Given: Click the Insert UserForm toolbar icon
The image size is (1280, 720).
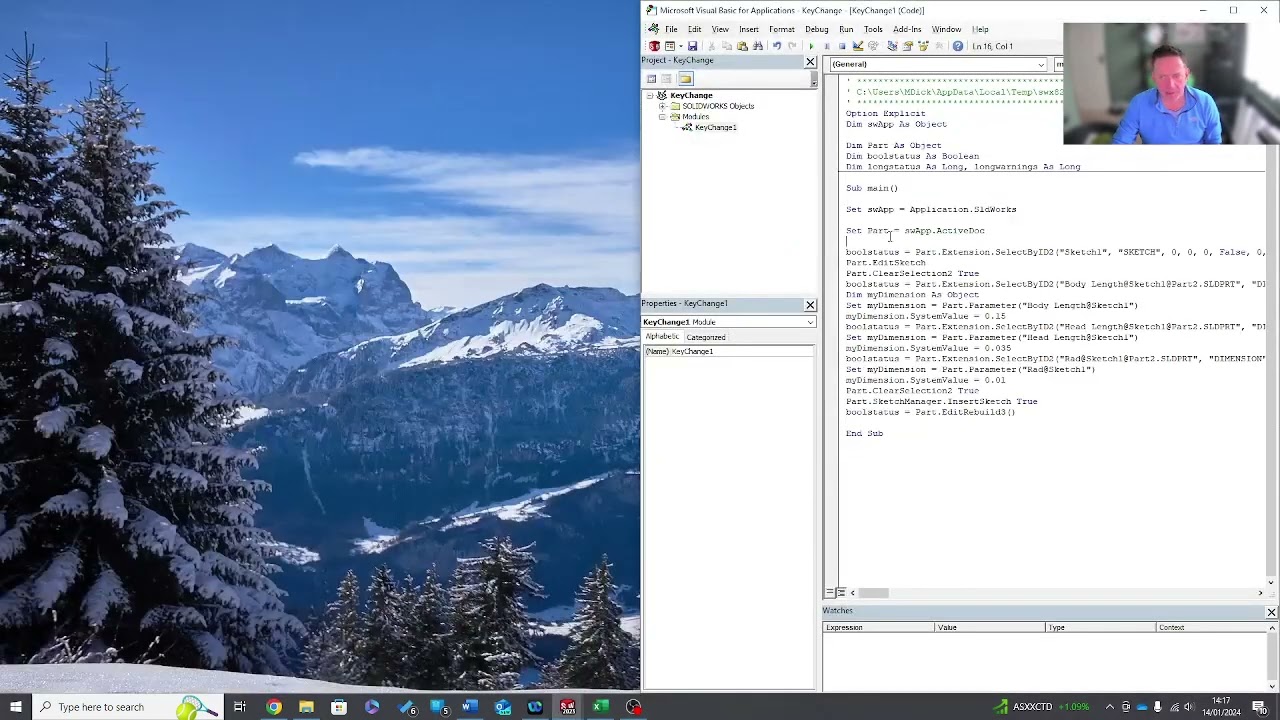Looking at the screenshot, I should pos(669,46).
